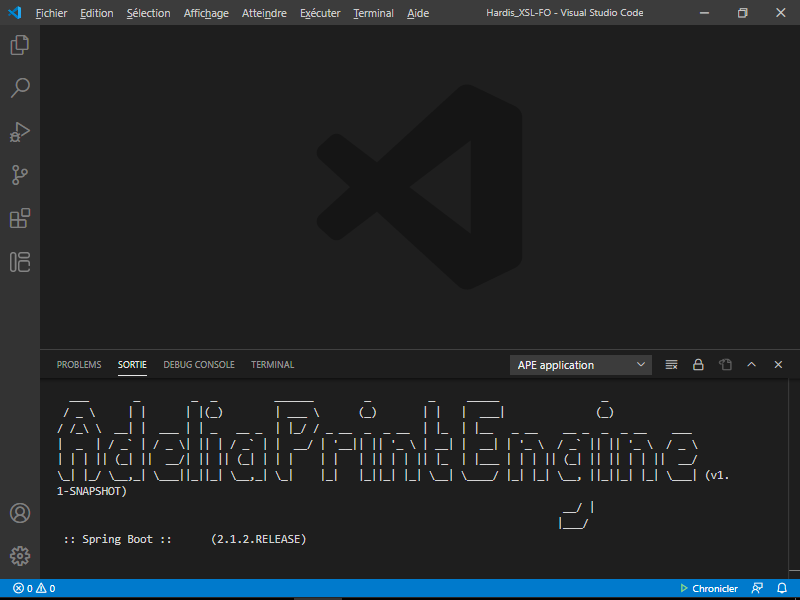
Task: Open the Search view
Action: click(x=20, y=88)
